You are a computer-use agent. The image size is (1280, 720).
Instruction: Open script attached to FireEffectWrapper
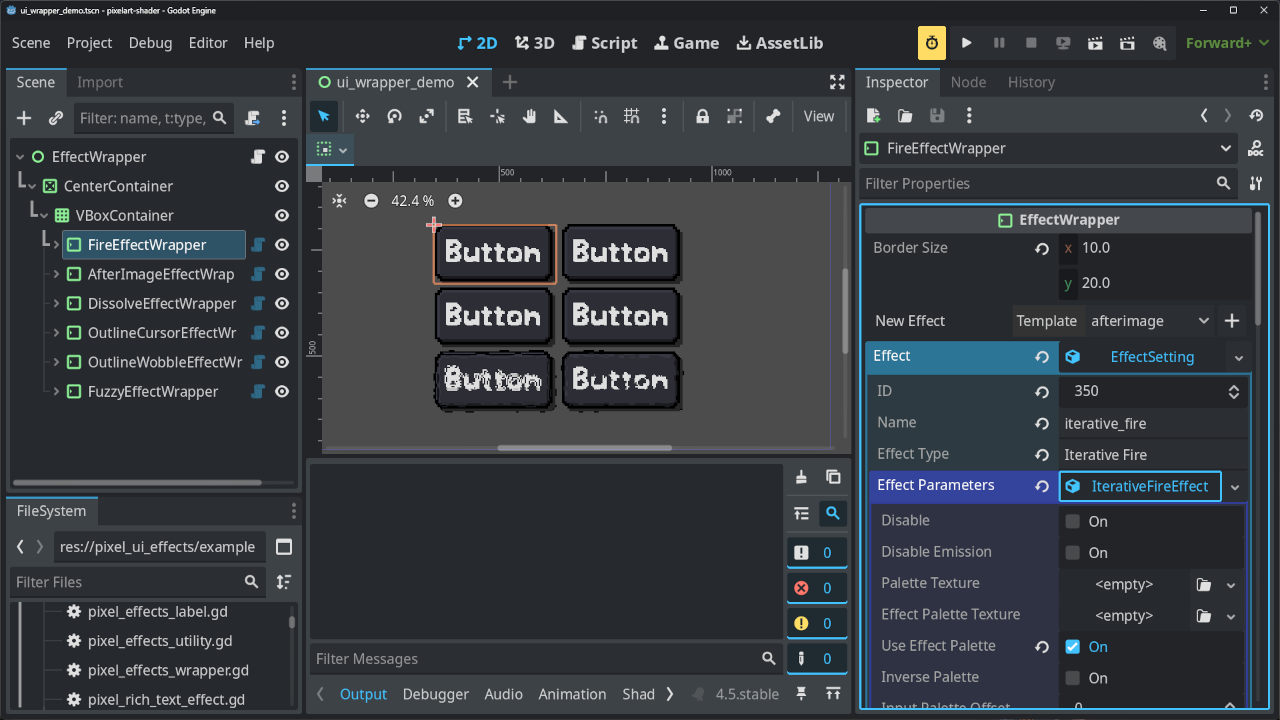258,245
